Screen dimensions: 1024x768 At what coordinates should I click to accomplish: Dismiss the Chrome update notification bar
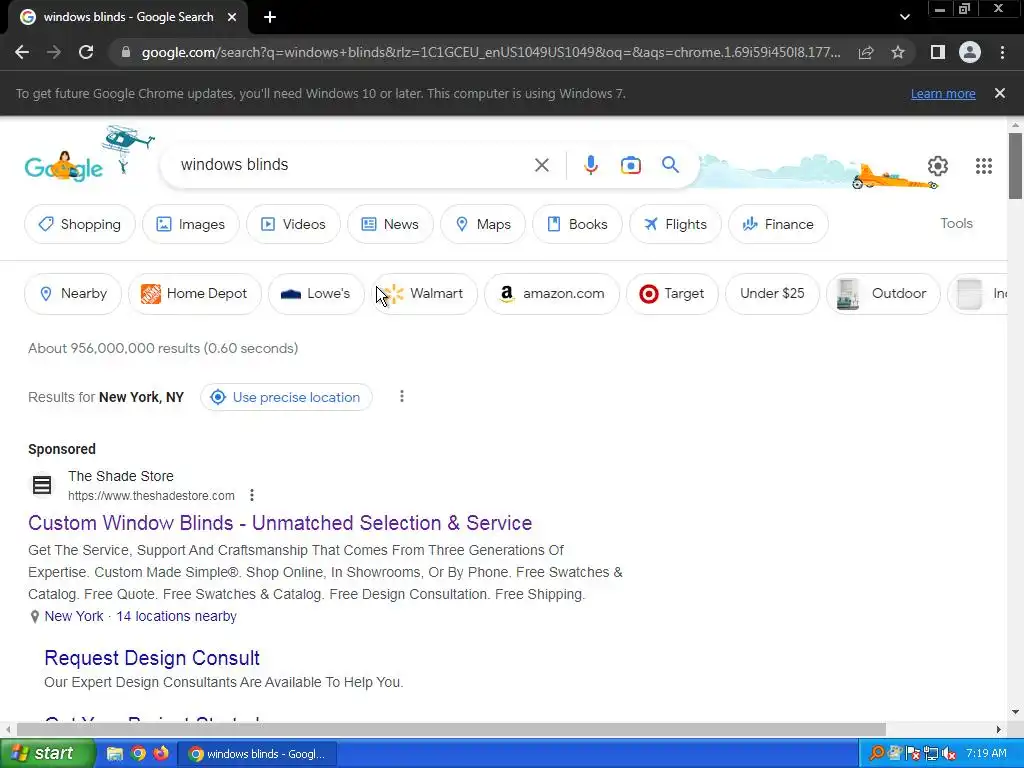(x=999, y=93)
